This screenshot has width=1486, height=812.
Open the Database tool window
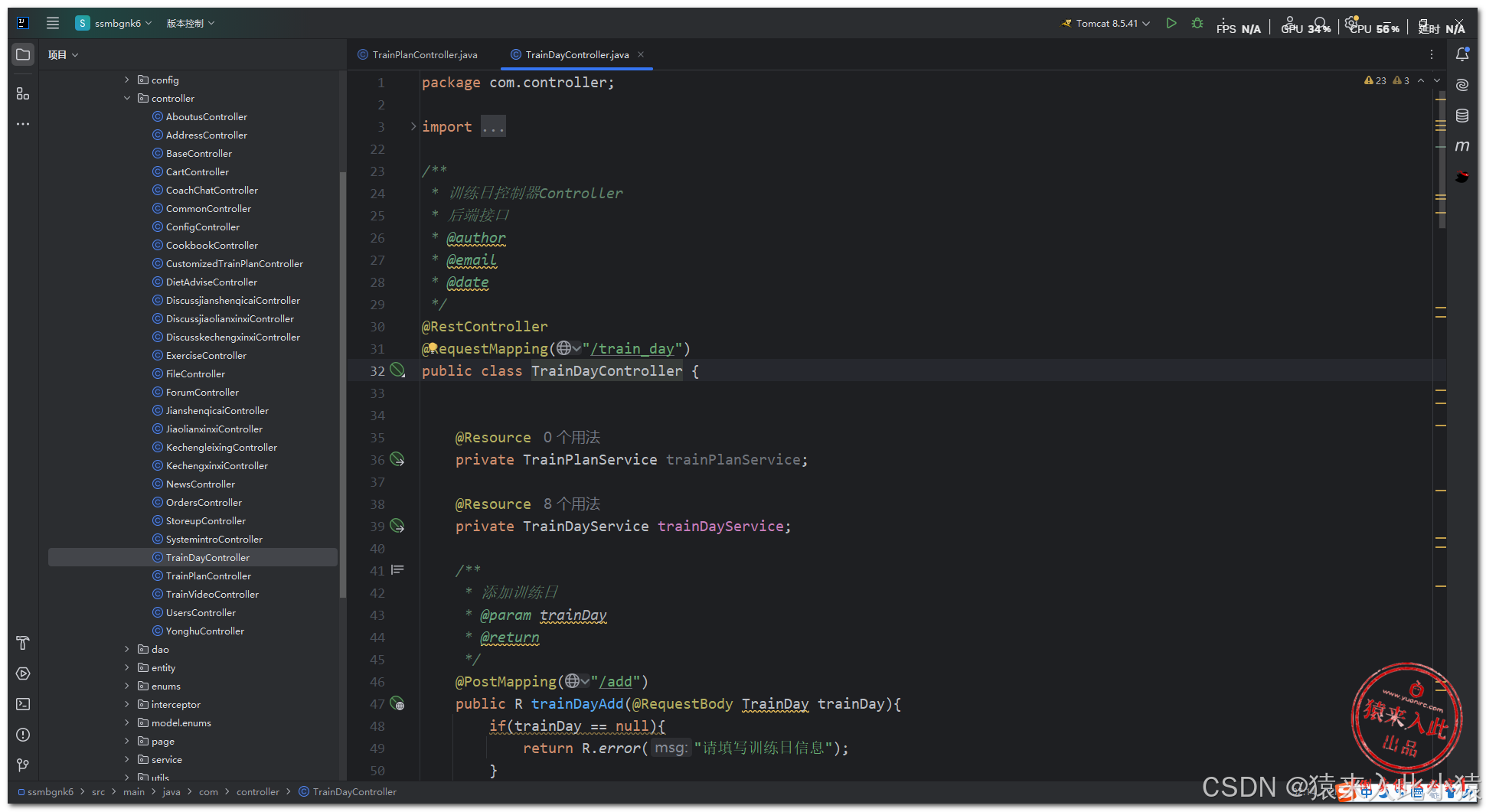click(1462, 116)
